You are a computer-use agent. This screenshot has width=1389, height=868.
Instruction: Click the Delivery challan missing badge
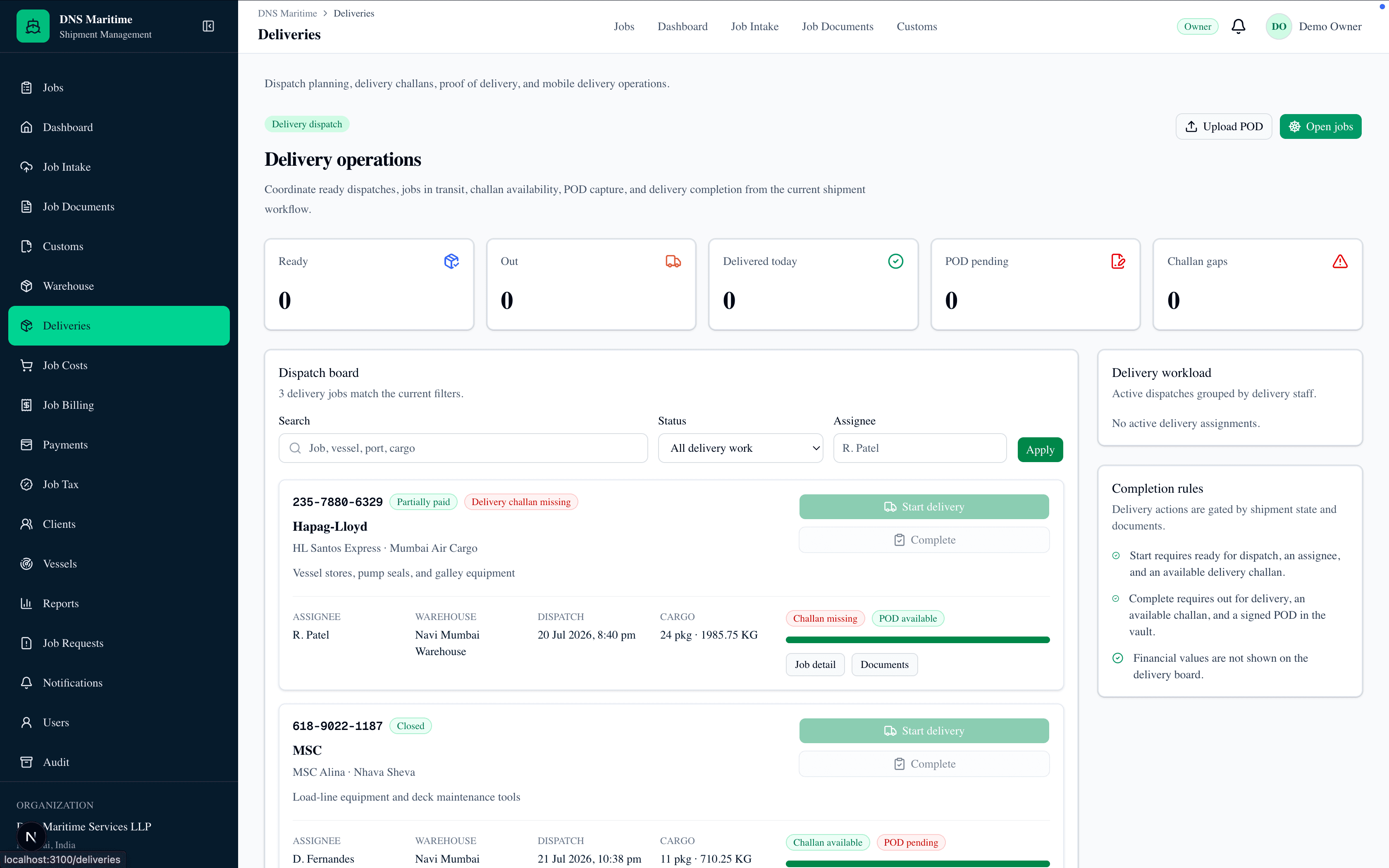520,502
